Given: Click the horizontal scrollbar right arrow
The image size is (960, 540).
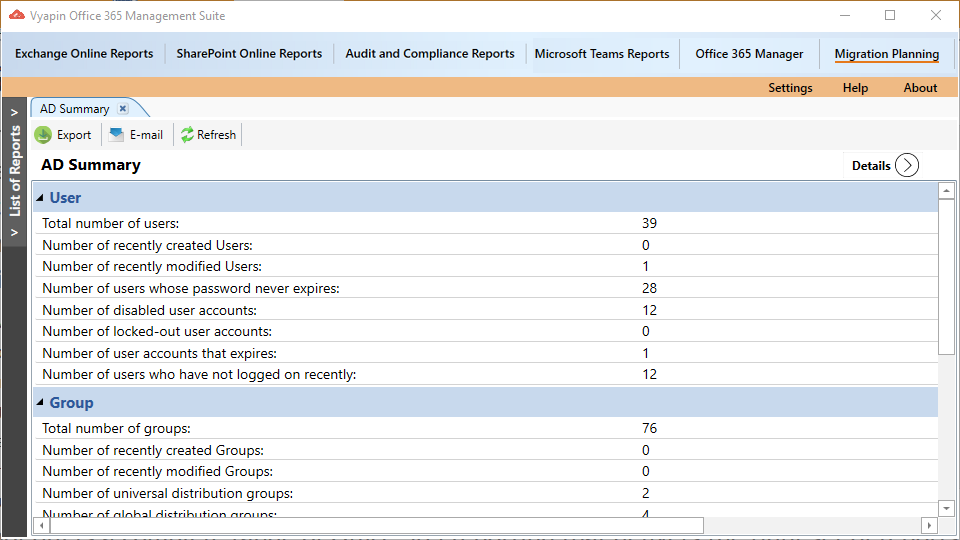Looking at the screenshot, I should tap(929, 525).
